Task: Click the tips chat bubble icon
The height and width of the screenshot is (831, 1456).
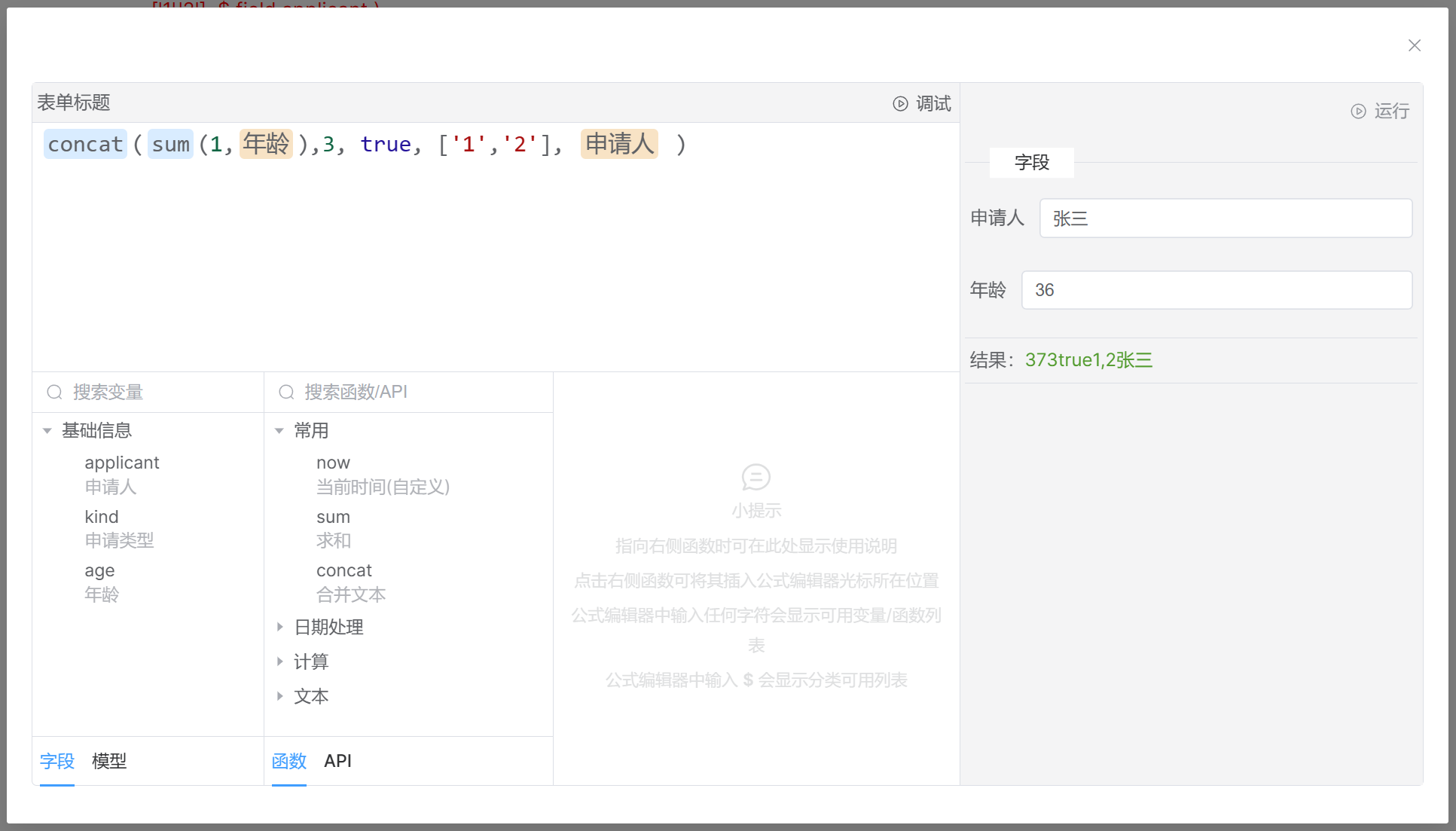Action: (x=755, y=477)
